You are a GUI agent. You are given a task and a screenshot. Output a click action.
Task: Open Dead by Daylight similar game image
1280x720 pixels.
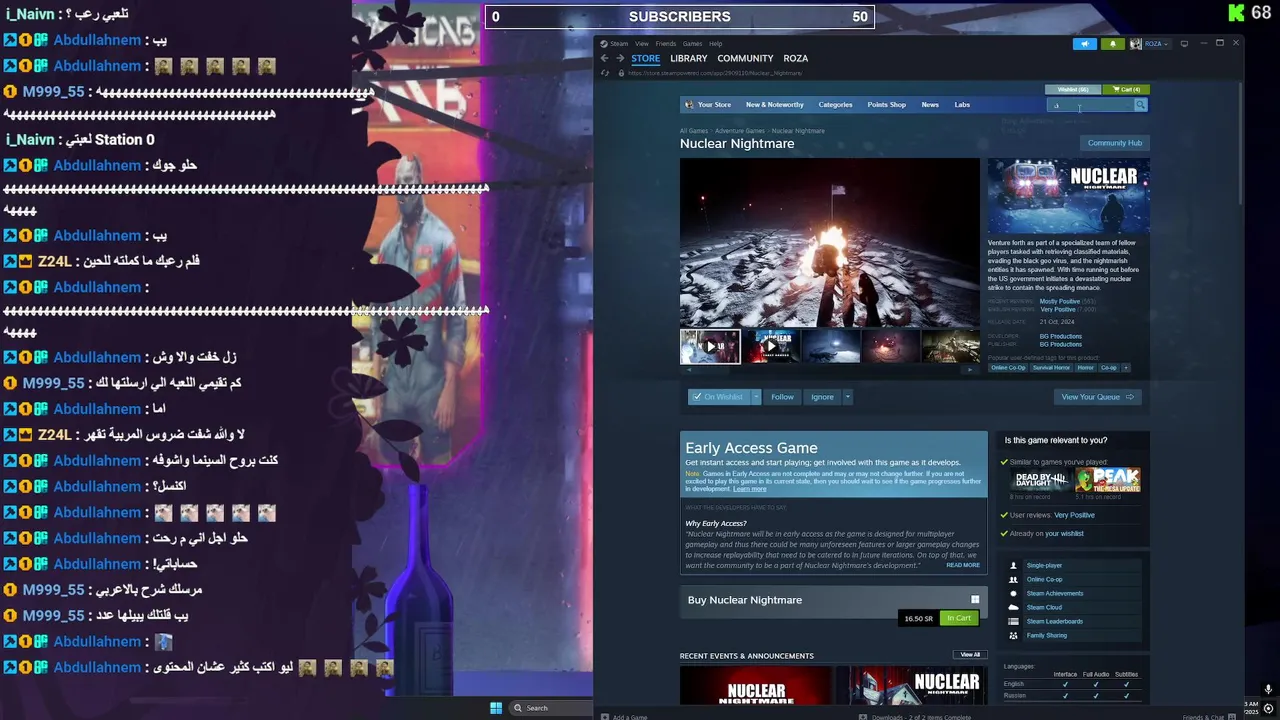(x=1041, y=480)
